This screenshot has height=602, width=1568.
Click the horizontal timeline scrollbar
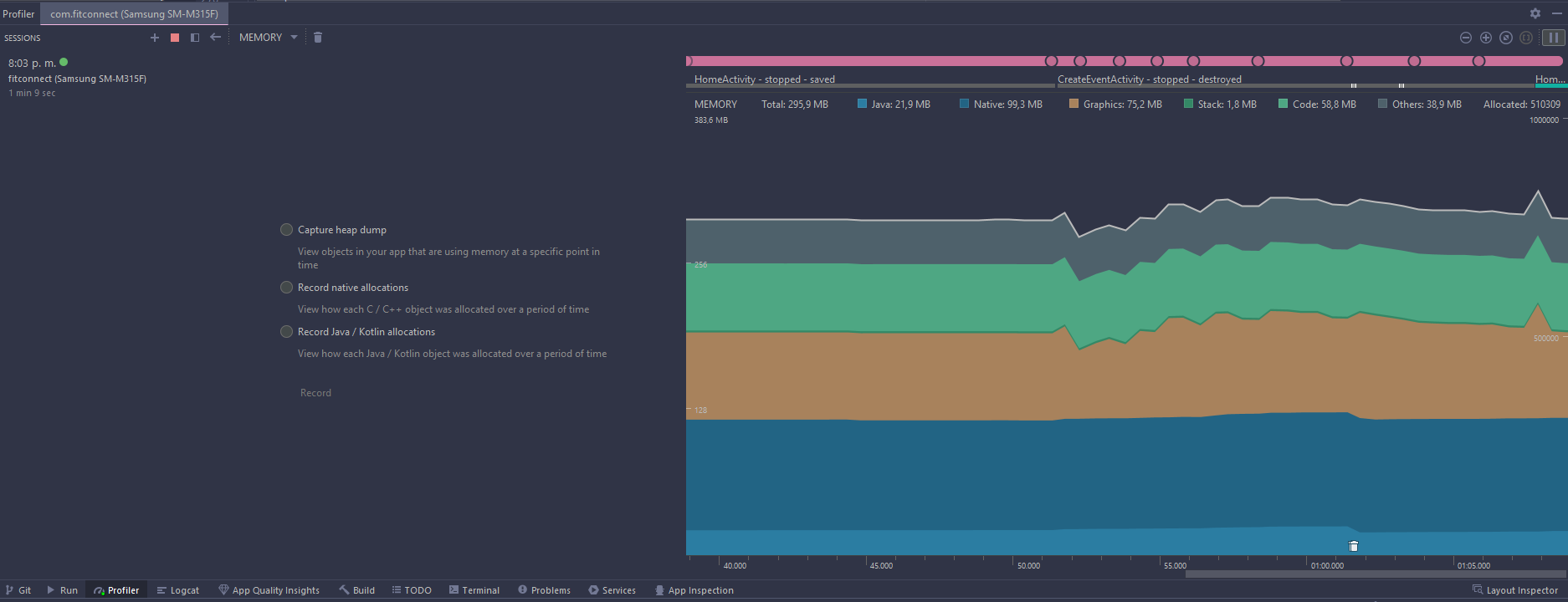1375,574
